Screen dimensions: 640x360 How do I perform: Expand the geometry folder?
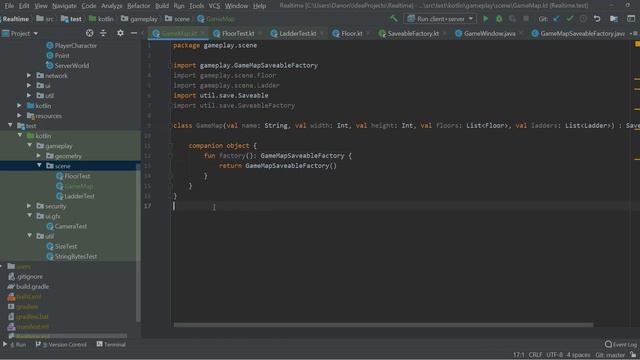39,156
